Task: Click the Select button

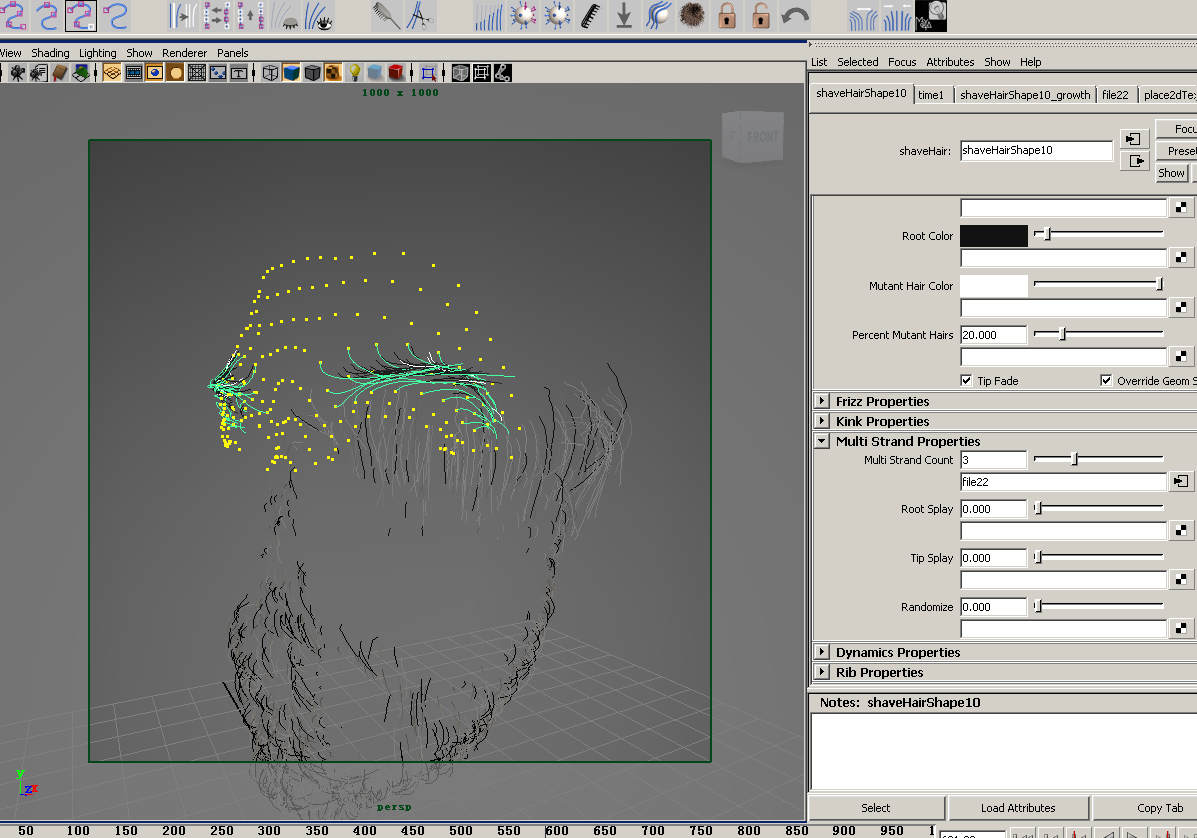Action: coord(876,807)
